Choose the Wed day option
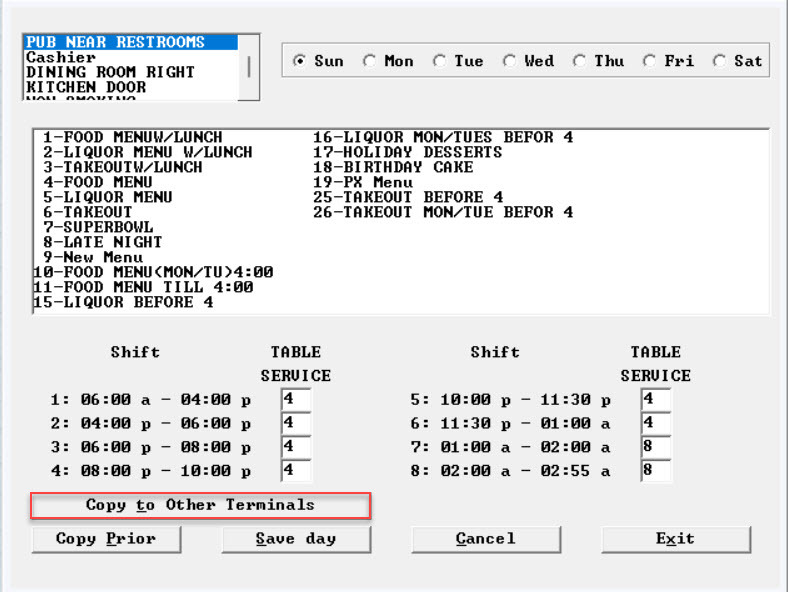 point(510,61)
